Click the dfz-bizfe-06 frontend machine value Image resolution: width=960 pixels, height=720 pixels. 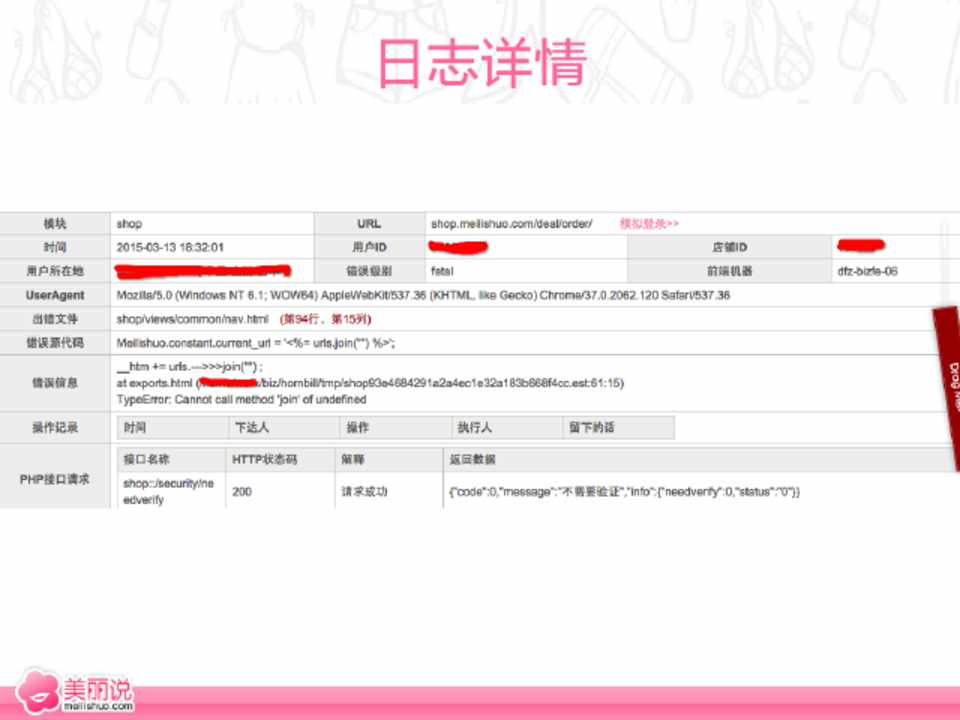(x=867, y=271)
